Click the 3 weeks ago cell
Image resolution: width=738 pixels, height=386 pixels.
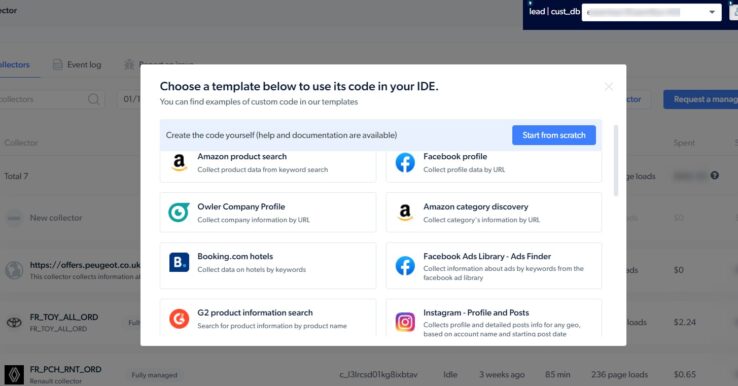[x=502, y=375]
